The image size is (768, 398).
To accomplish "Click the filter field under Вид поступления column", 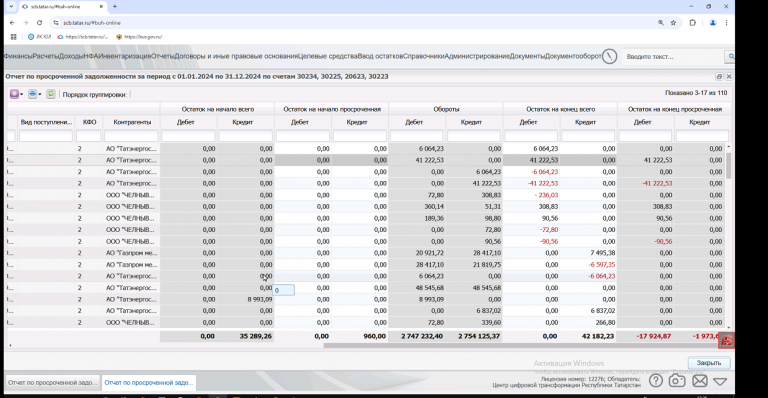I will click(x=46, y=136).
